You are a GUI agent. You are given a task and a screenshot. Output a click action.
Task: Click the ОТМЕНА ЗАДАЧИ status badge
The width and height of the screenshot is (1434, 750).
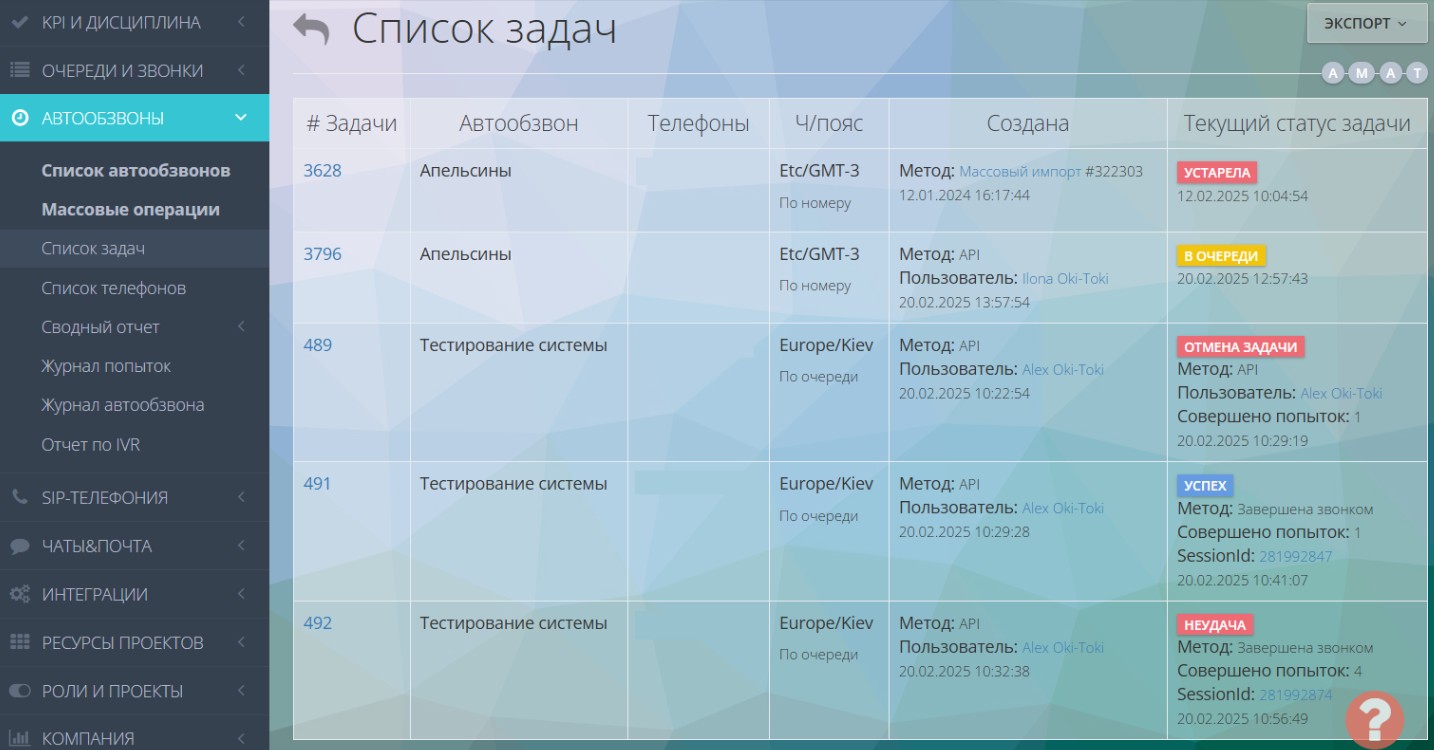pos(1241,347)
